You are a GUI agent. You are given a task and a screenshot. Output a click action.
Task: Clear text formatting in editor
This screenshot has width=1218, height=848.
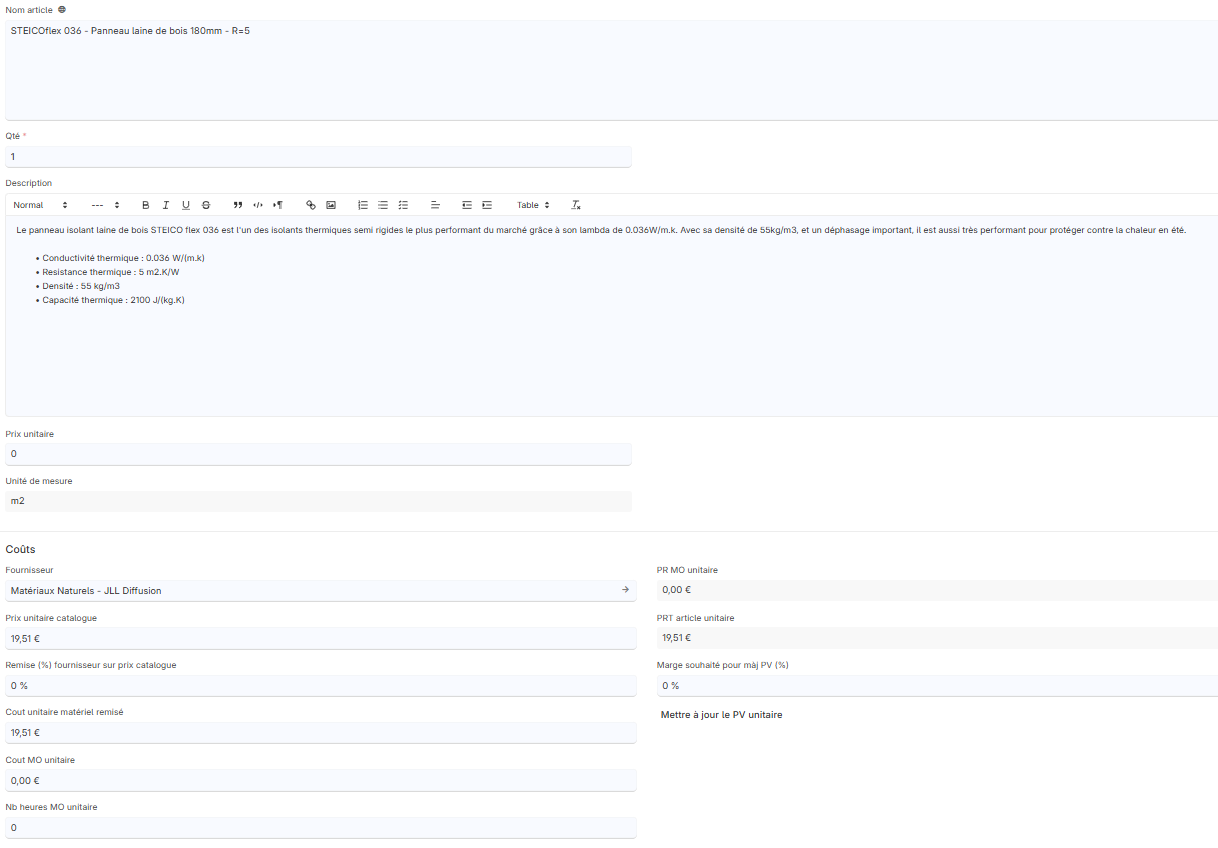click(576, 205)
